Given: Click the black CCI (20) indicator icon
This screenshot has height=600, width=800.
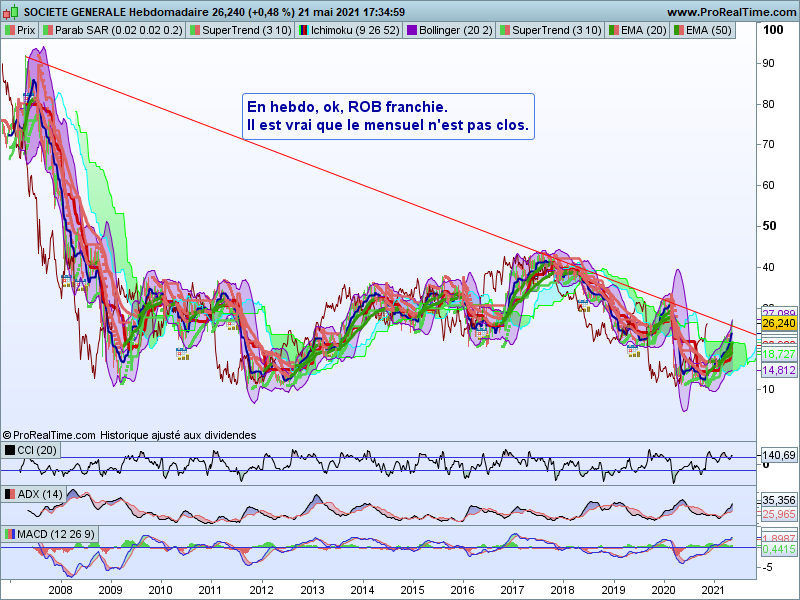Looking at the screenshot, I should click(10, 451).
